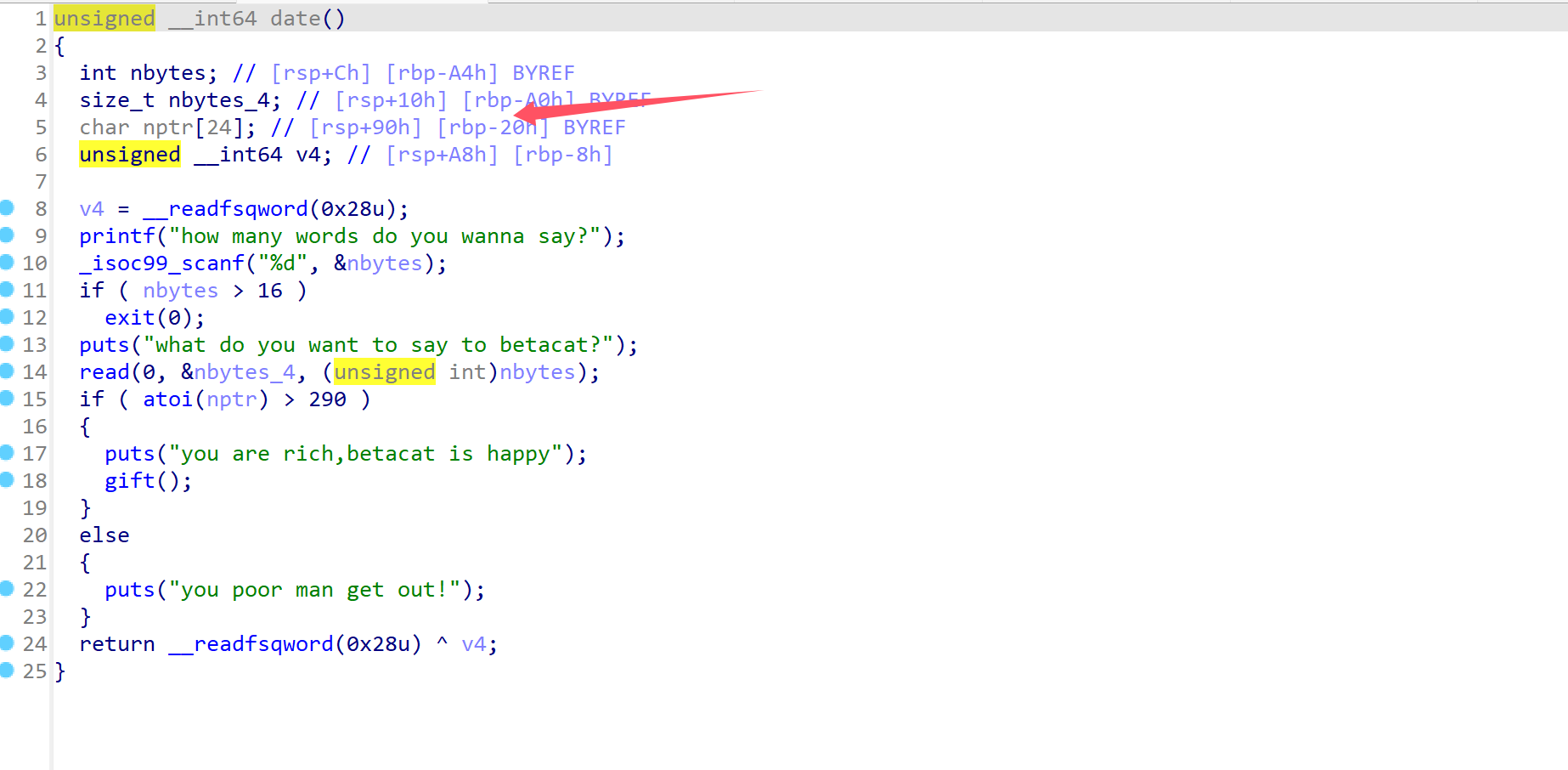The width and height of the screenshot is (1568, 770).
Task: Select the nptr variable in the declaration
Action: (167, 127)
